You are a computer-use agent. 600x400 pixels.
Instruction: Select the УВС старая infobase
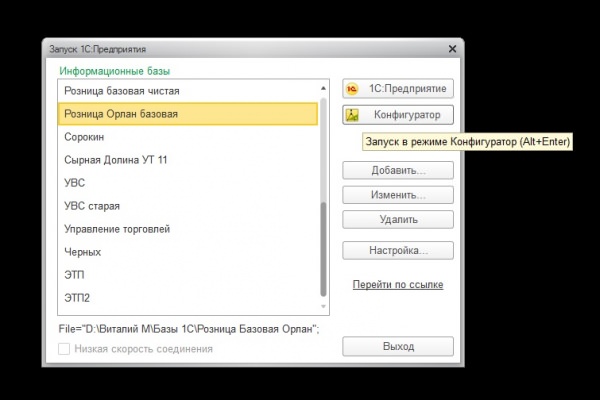[188, 206]
